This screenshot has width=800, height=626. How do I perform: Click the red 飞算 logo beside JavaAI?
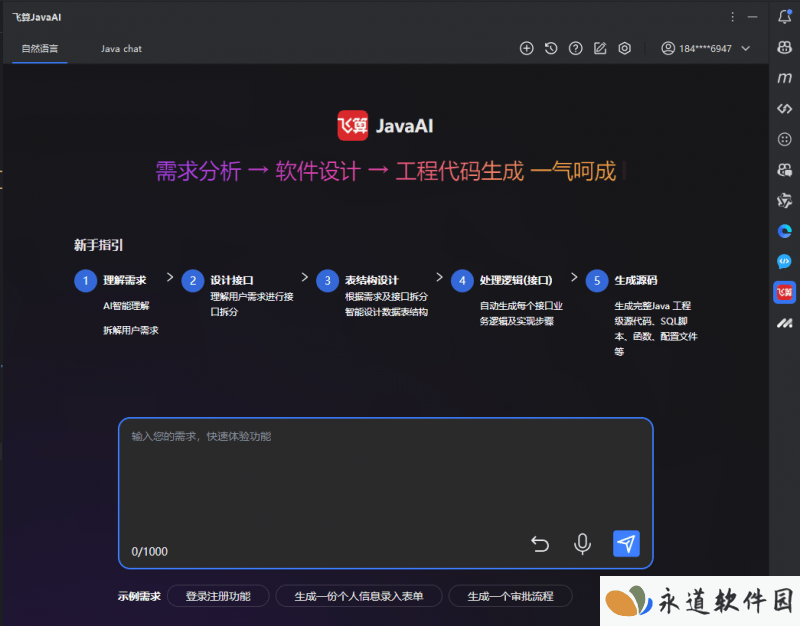click(353, 126)
